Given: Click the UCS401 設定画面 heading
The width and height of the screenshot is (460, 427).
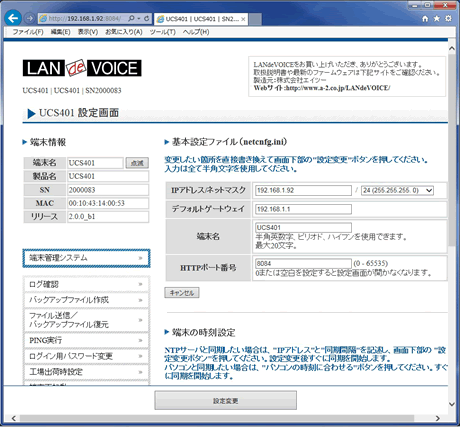Looking at the screenshot, I should (x=79, y=113).
